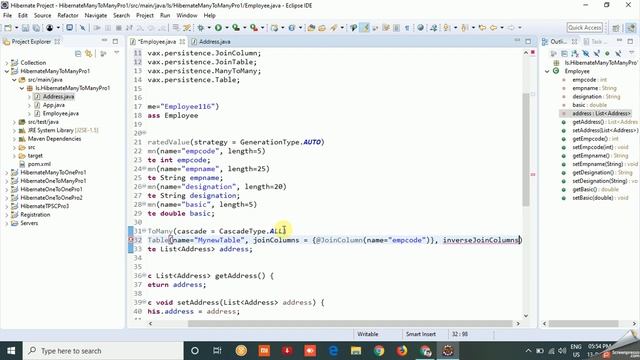The width and height of the screenshot is (640, 360).
Task: Click the error marker on line 32
Action: pyautogui.click(x=131, y=240)
